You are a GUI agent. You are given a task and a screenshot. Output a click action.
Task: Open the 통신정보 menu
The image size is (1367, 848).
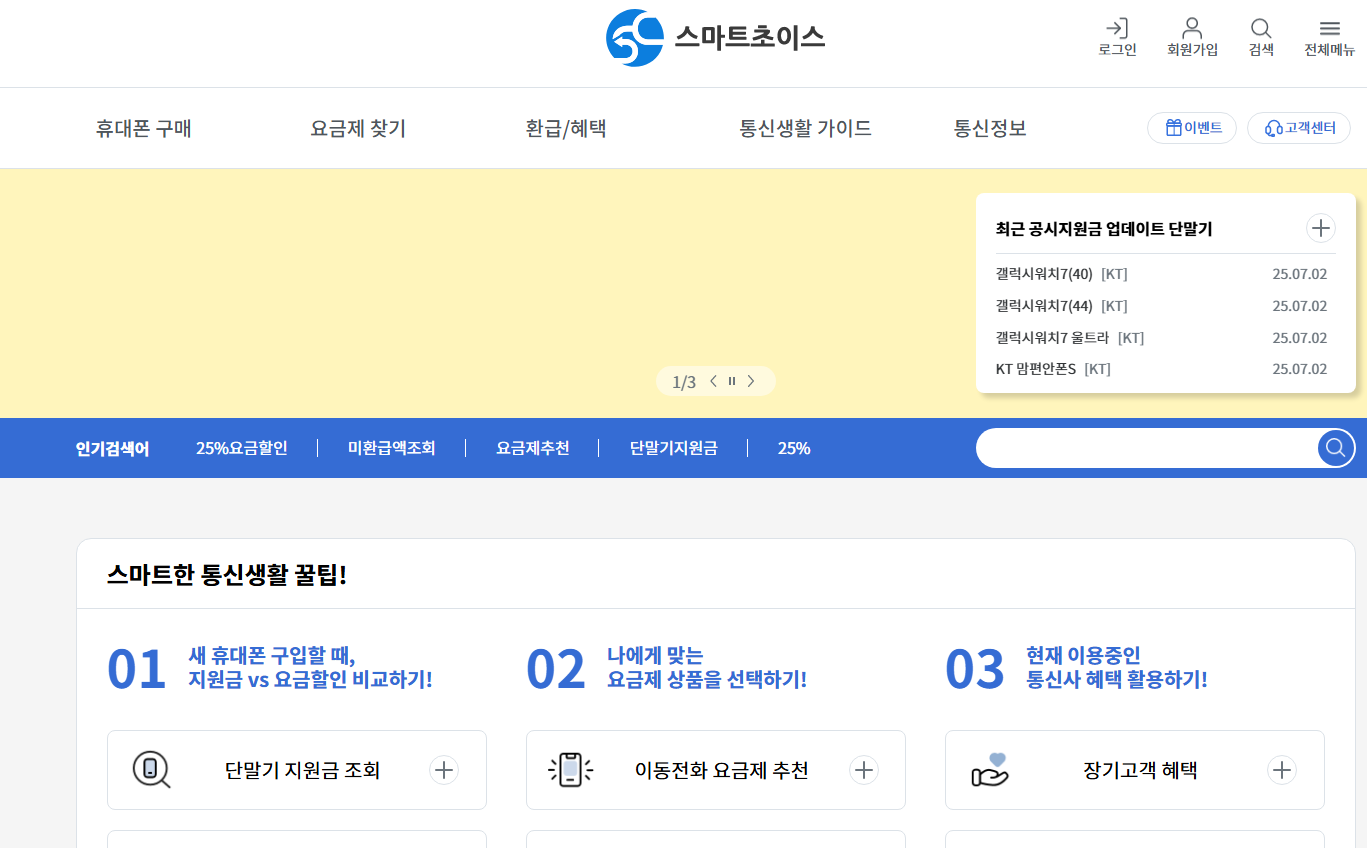coord(990,128)
